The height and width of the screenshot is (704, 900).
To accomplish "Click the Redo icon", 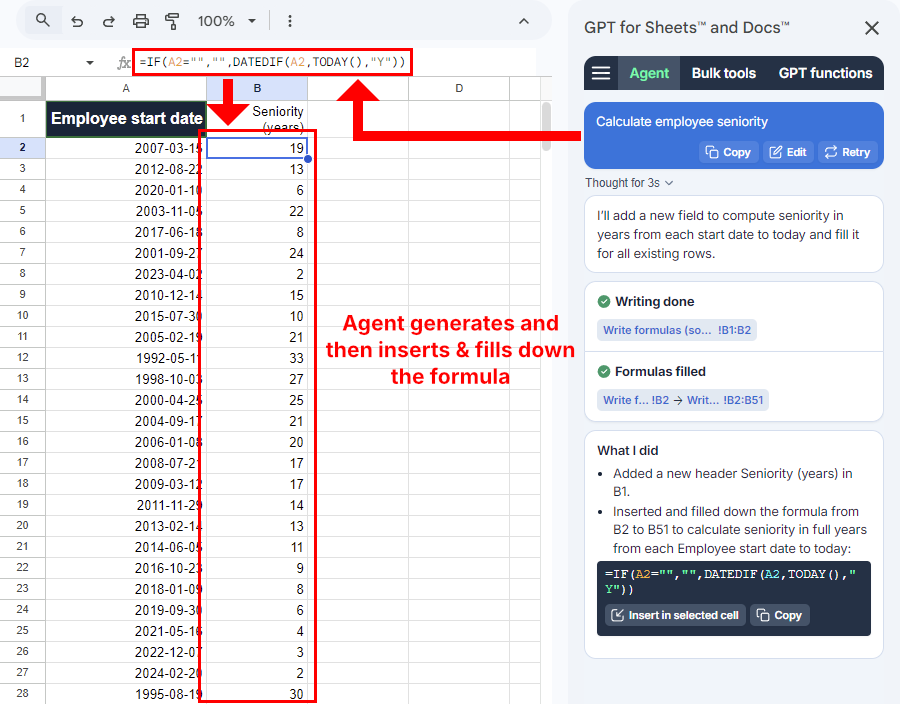I will (x=108, y=20).
